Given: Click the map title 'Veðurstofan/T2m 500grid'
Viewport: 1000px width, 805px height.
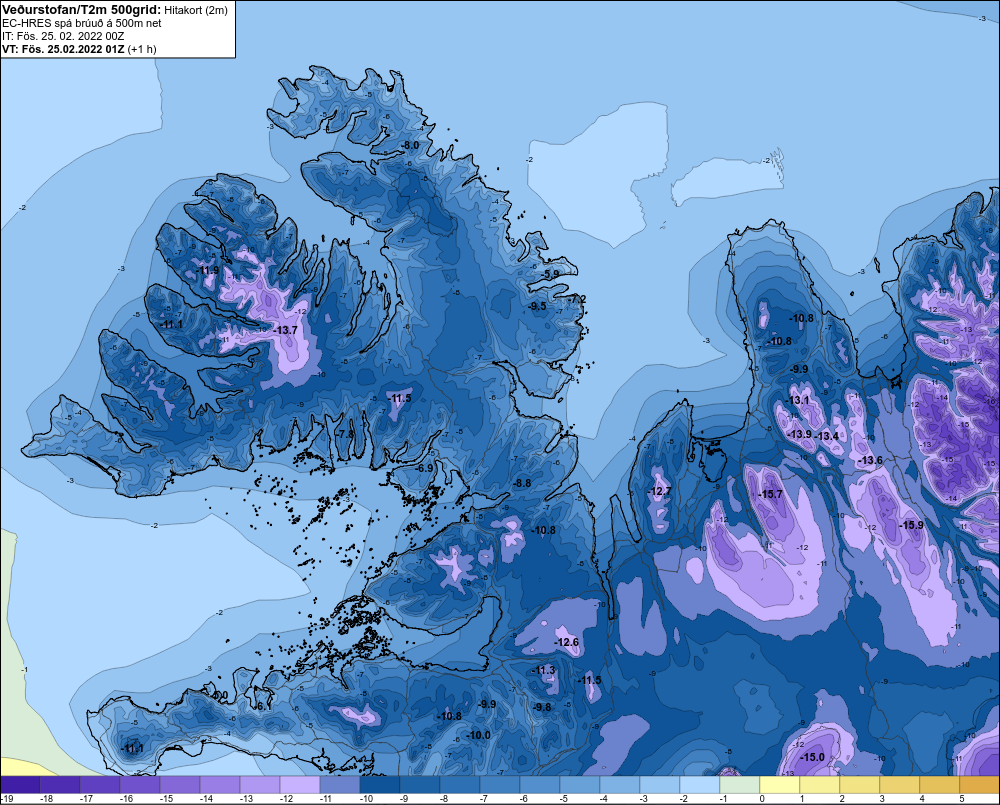Looking at the screenshot, I should pos(81,10).
